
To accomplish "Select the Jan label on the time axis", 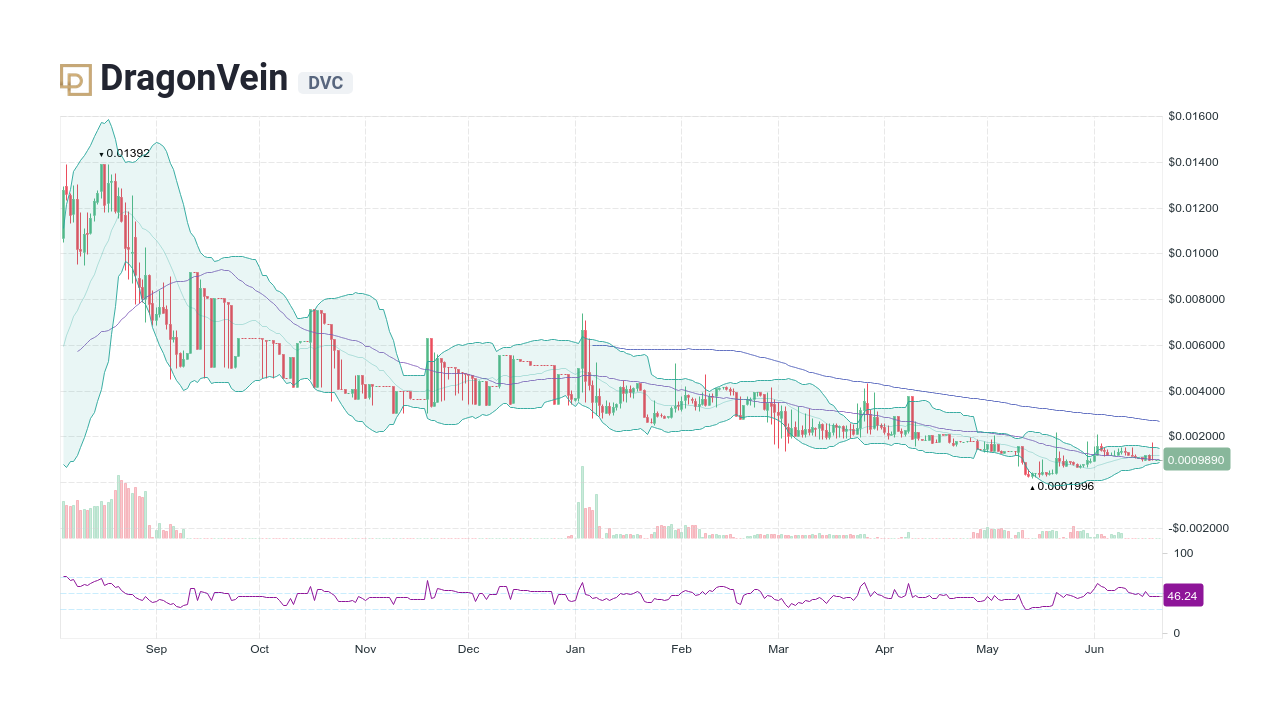I will [x=575, y=649].
